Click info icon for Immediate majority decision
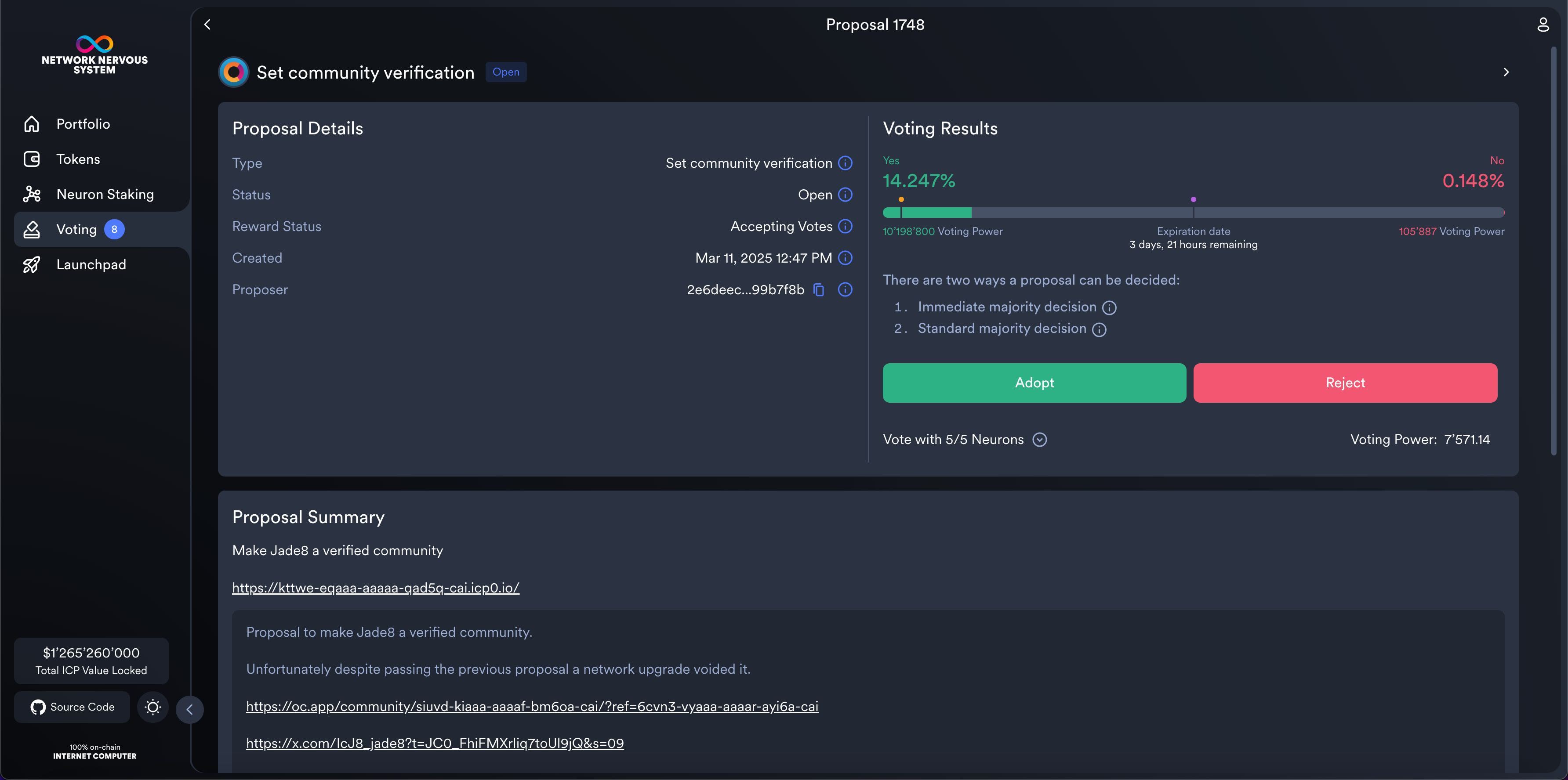This screenshot has height=780, width=1568. pos(1109,308)
